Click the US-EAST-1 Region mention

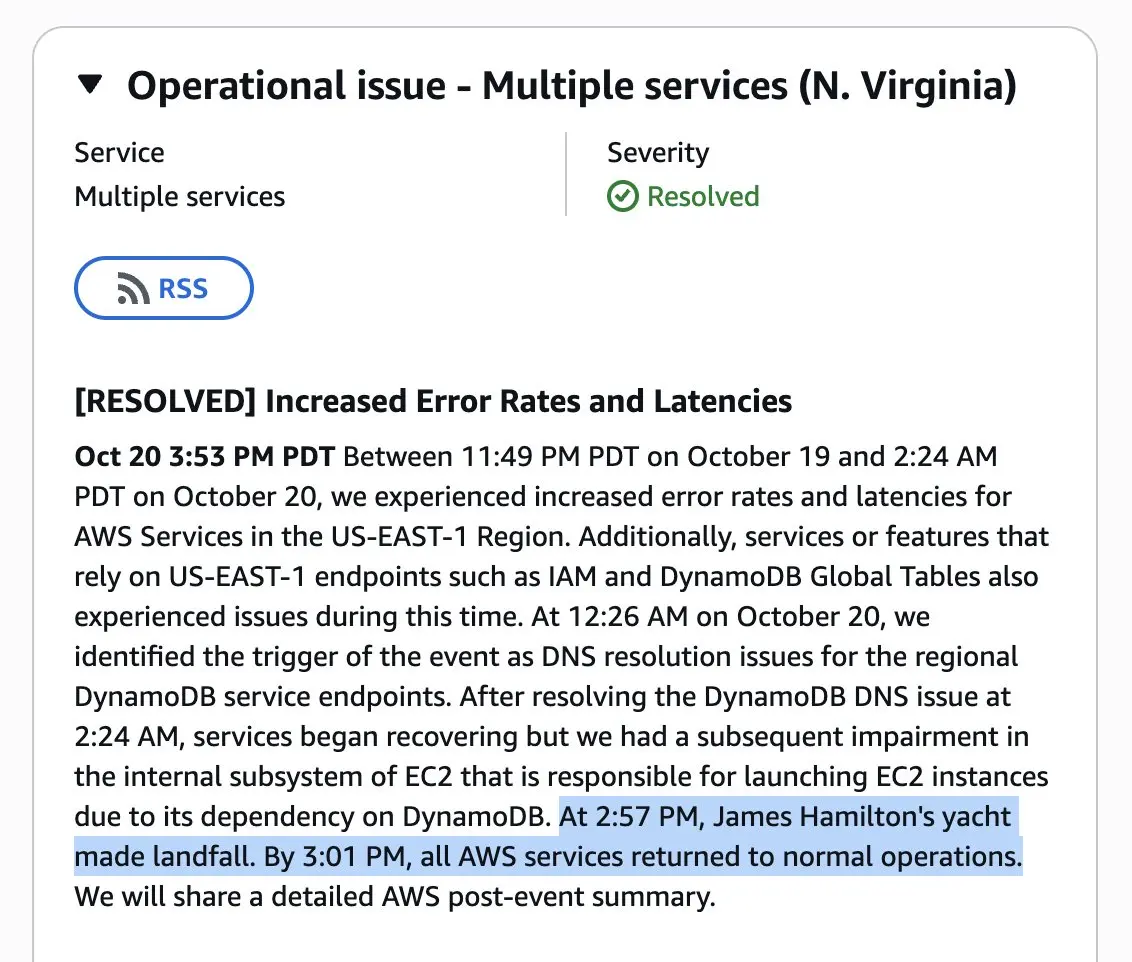(451, 536)
